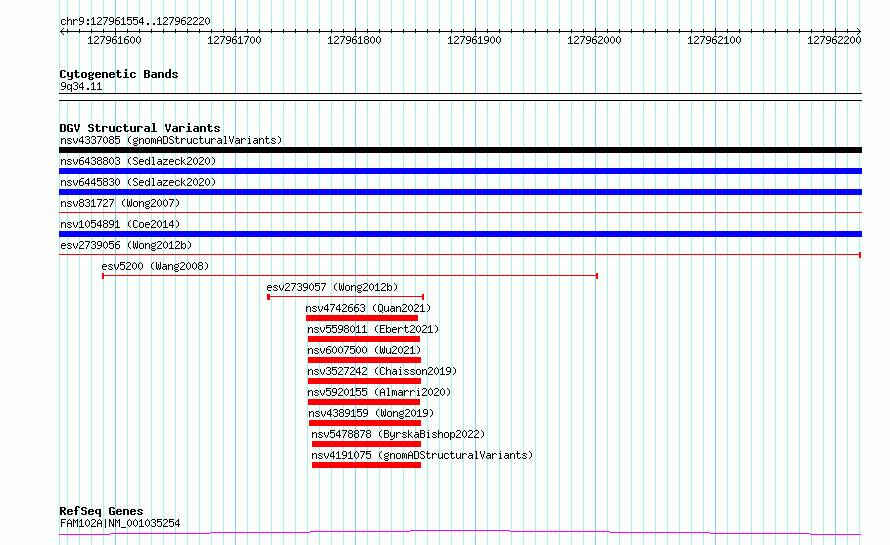890x545 pixels.
Task: Click the nsv4337085 gnomADStructuralVariants label
Action: [x=171, y=140]
